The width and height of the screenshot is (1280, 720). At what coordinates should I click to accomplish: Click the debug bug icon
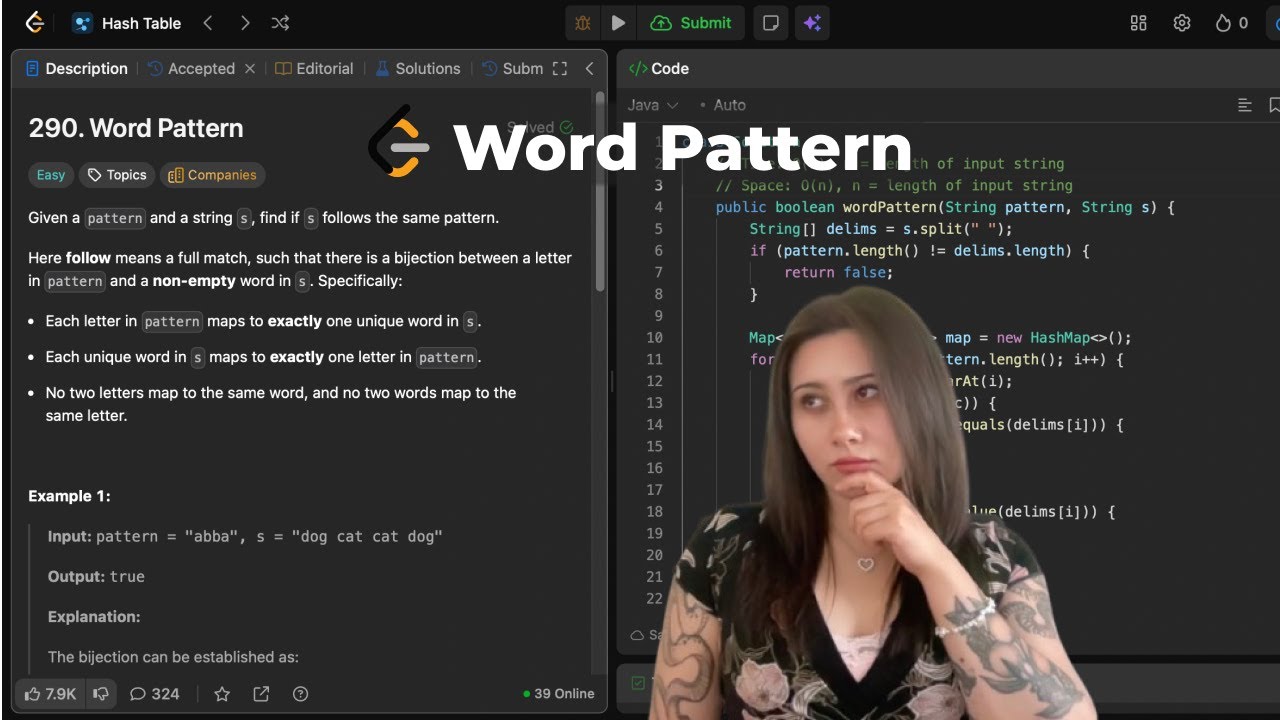pyautogui.click(x=583, y=23)
